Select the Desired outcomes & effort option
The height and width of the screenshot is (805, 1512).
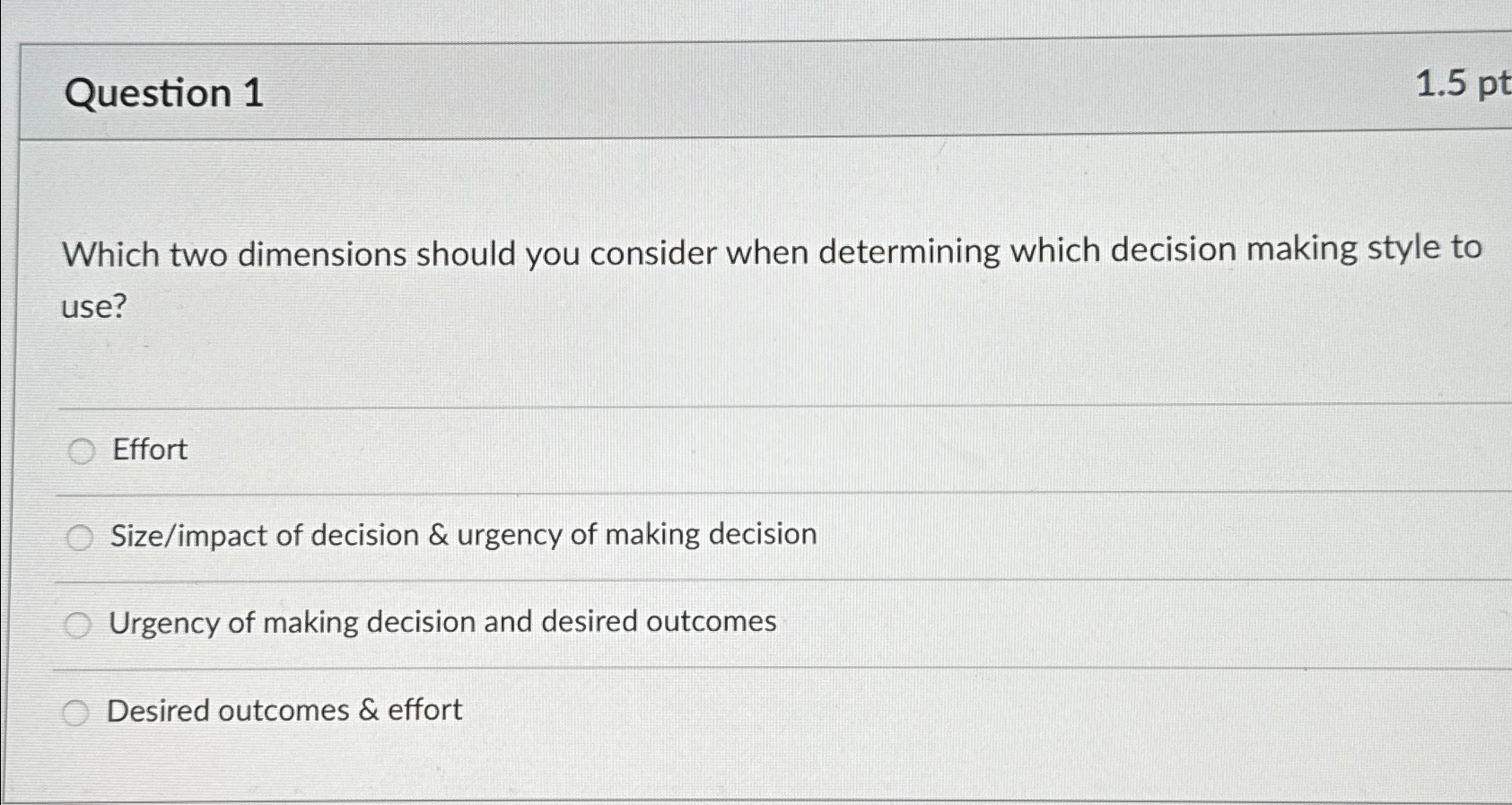(x=76, y=712)
